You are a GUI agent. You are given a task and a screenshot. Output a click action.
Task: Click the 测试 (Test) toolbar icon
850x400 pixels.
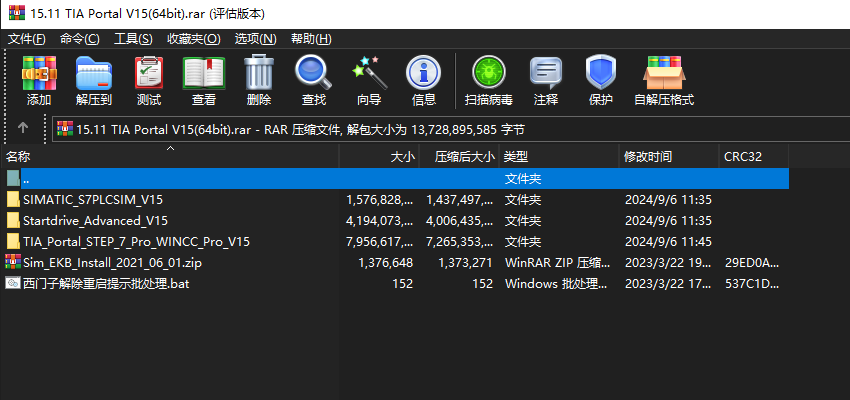click(149, 73)
